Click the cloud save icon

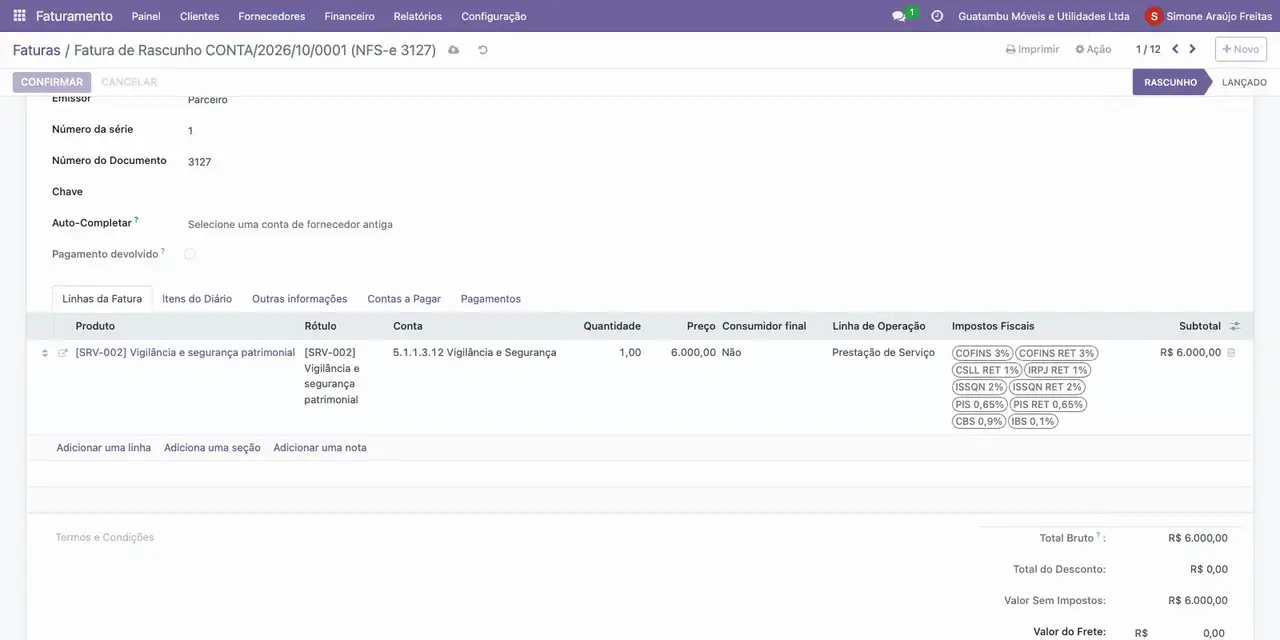click(454, 50)
